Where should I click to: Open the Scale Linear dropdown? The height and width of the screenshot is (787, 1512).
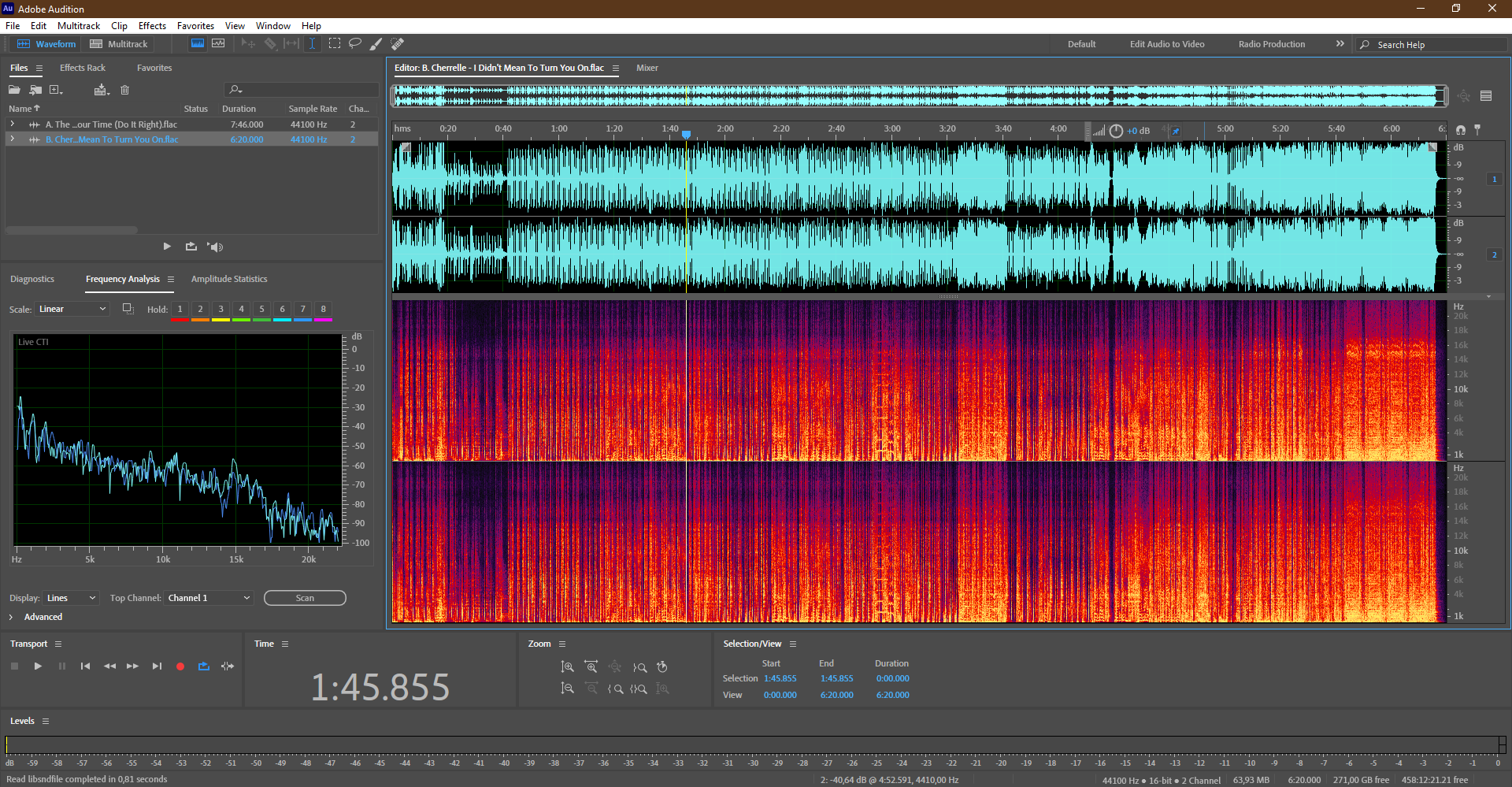[x=72, y=310]
